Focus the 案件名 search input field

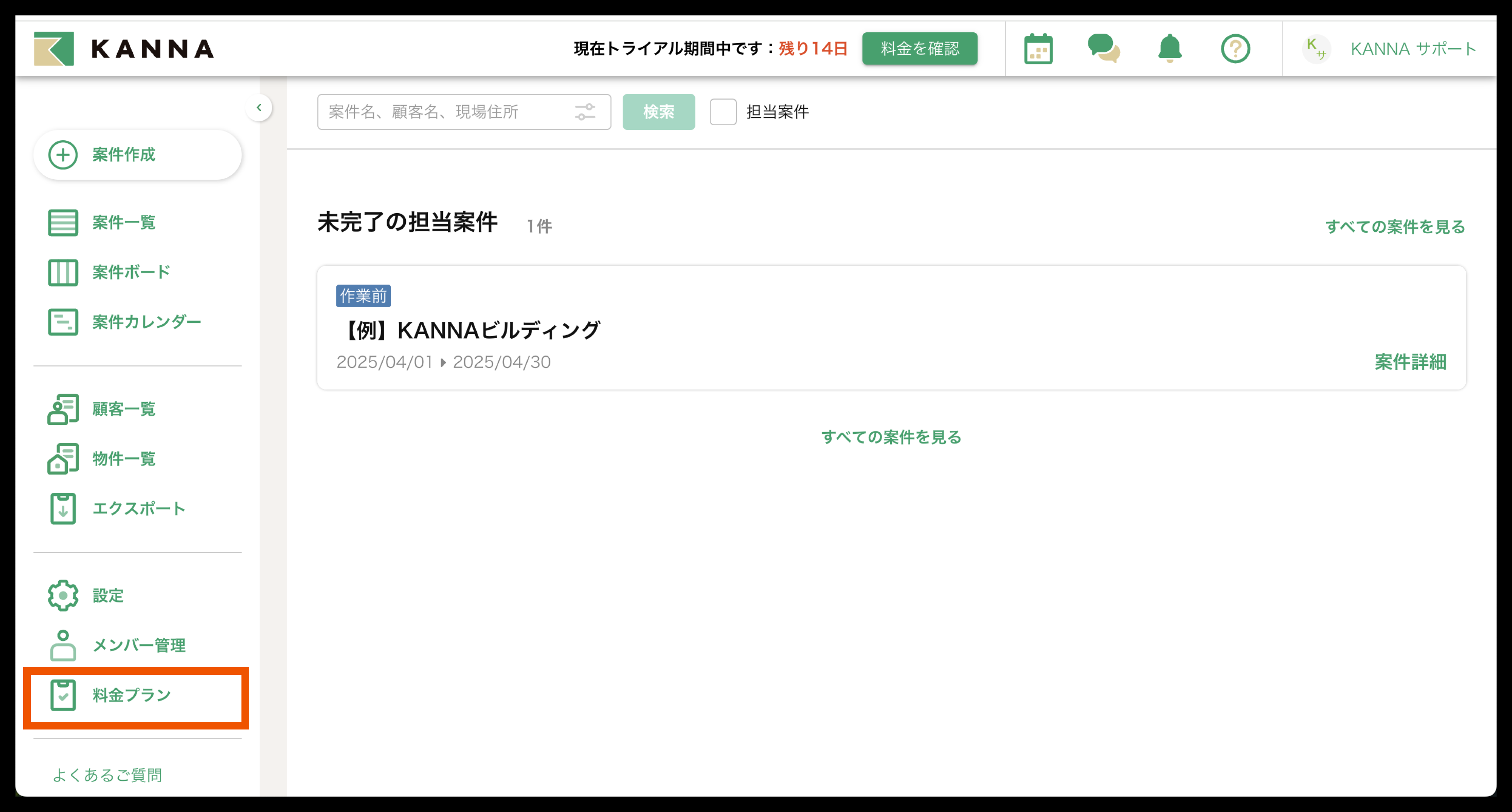pyautogui.click(x=446, y=112)
